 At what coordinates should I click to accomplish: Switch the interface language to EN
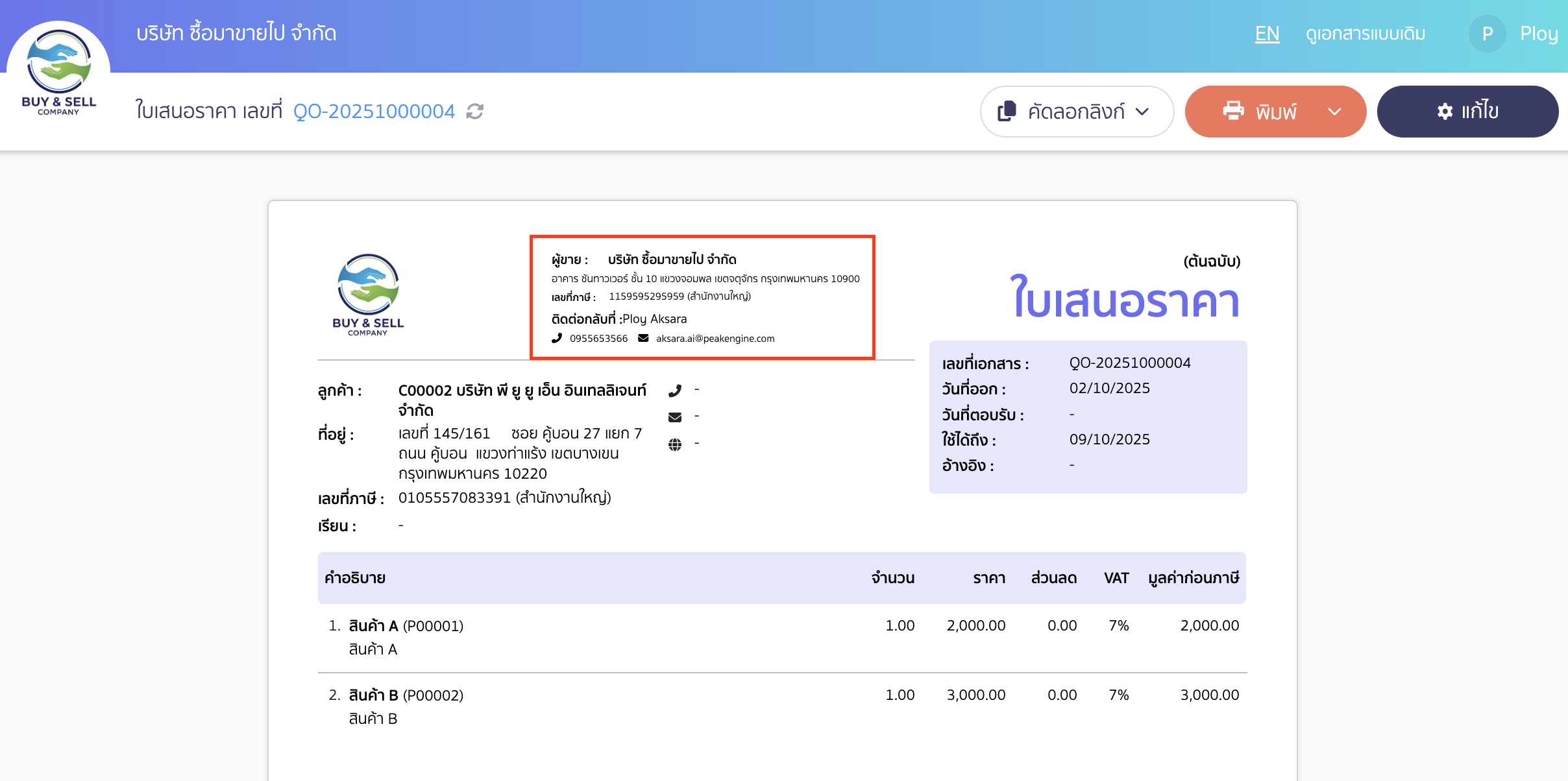click(1266, 33)
